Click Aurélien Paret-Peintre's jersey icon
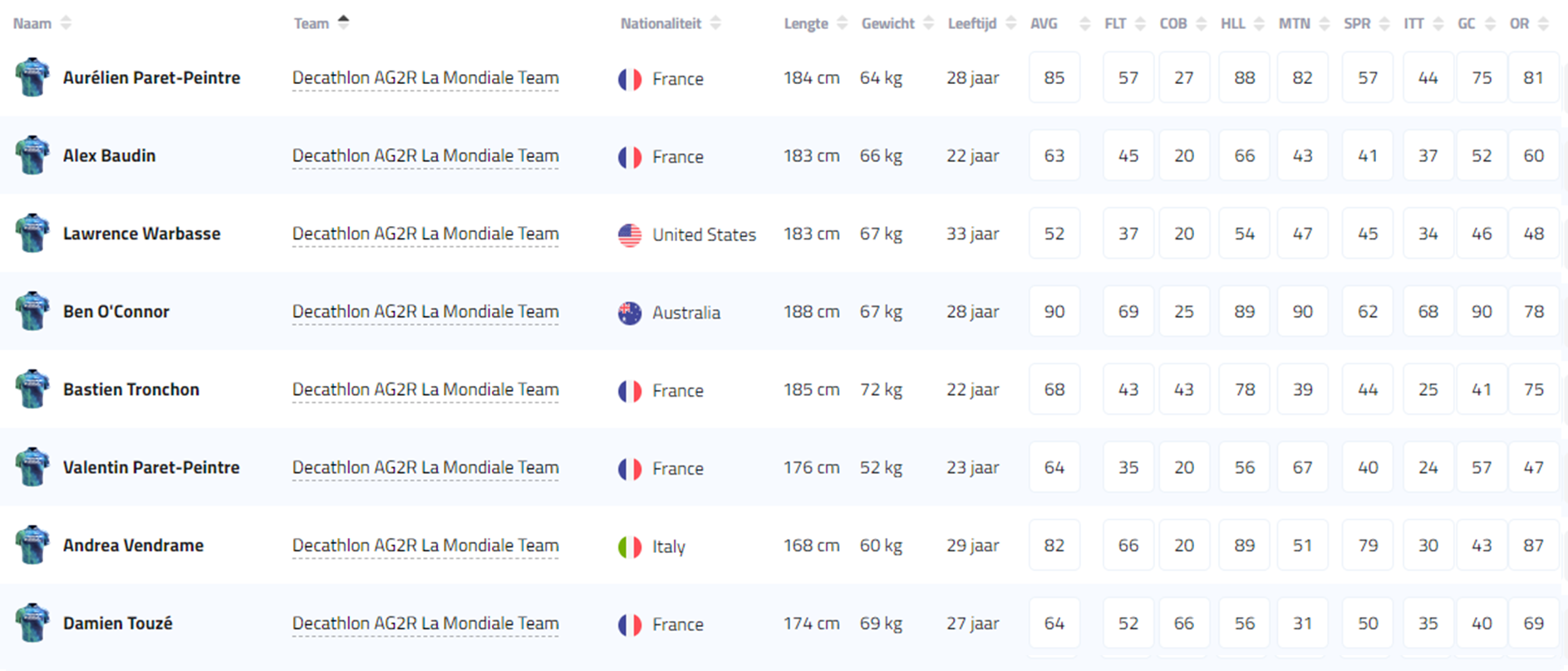 click(x=32, y=77)
